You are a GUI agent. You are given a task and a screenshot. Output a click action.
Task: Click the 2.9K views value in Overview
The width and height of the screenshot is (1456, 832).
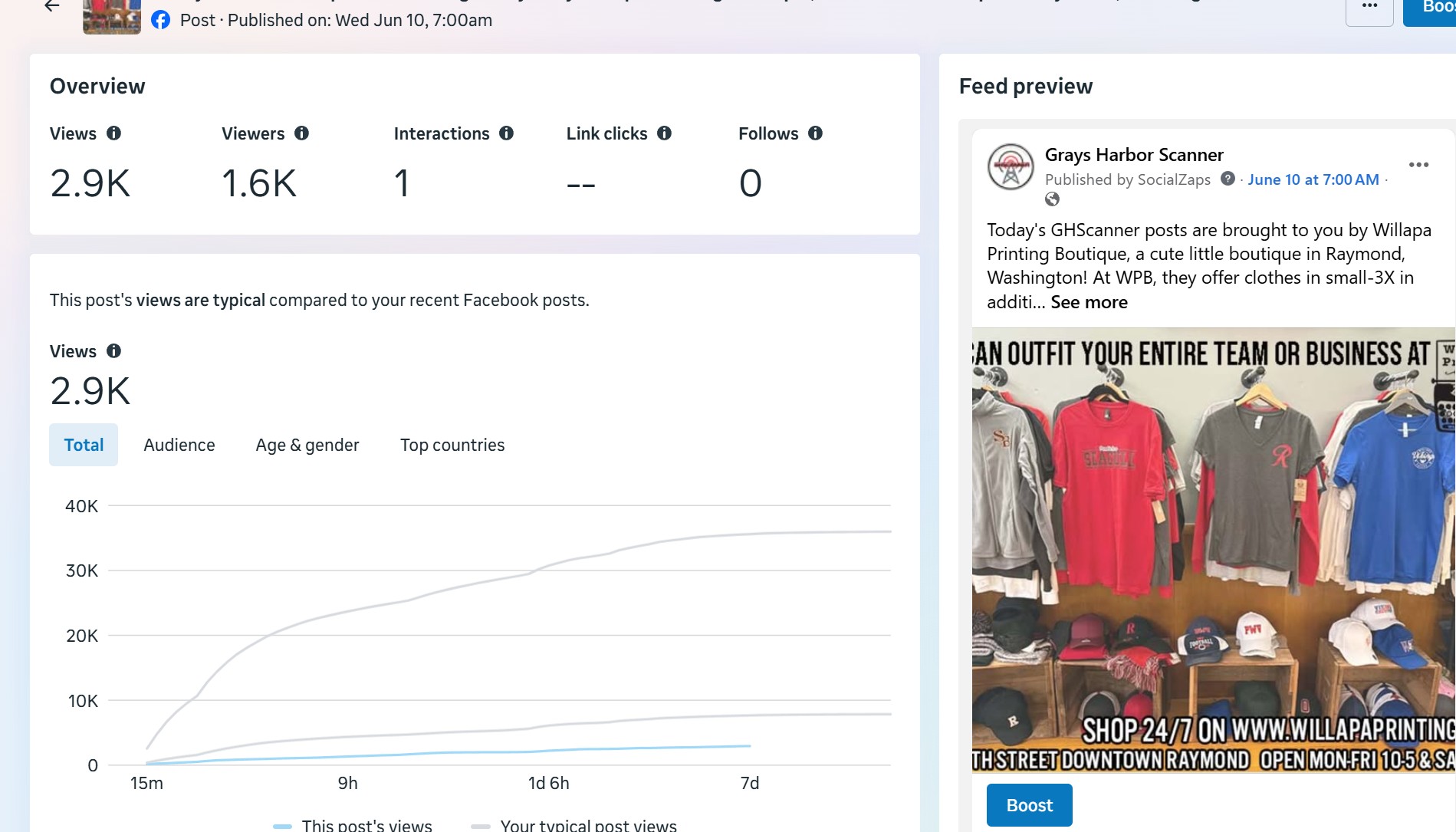pos(90,183)
